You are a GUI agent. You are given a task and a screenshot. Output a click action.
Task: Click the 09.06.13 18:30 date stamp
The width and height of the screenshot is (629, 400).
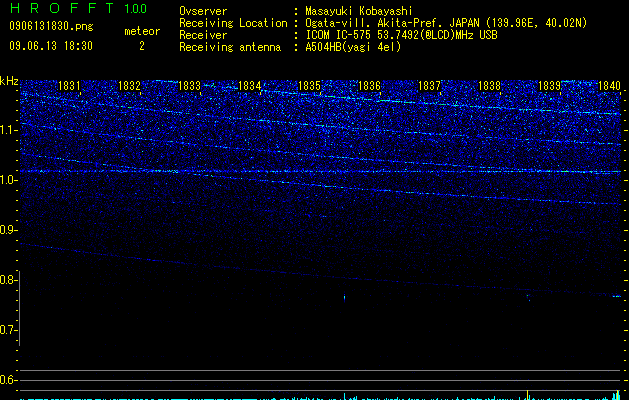click(51, 46)
